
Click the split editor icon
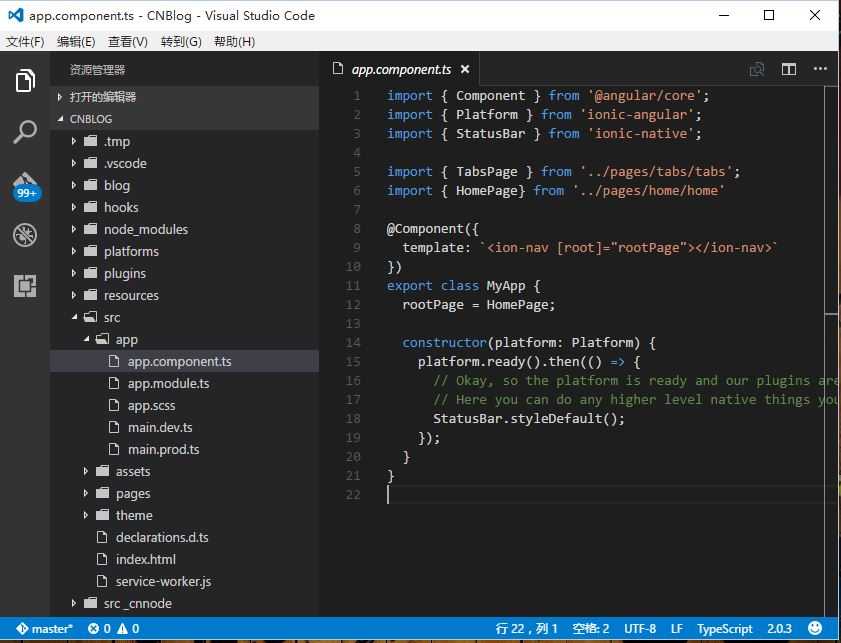[x=789, y=69]
